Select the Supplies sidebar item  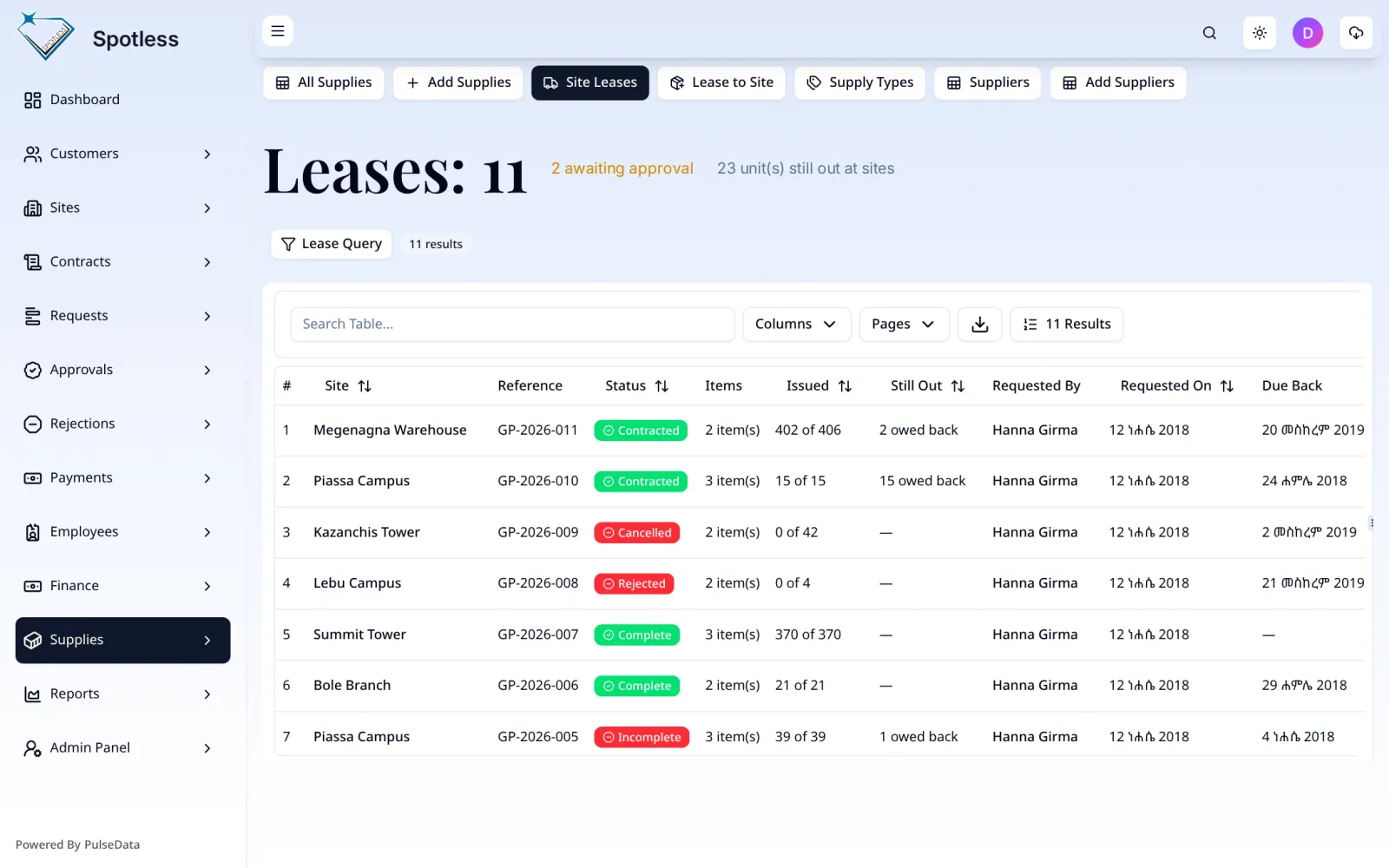tap(122, 641)
